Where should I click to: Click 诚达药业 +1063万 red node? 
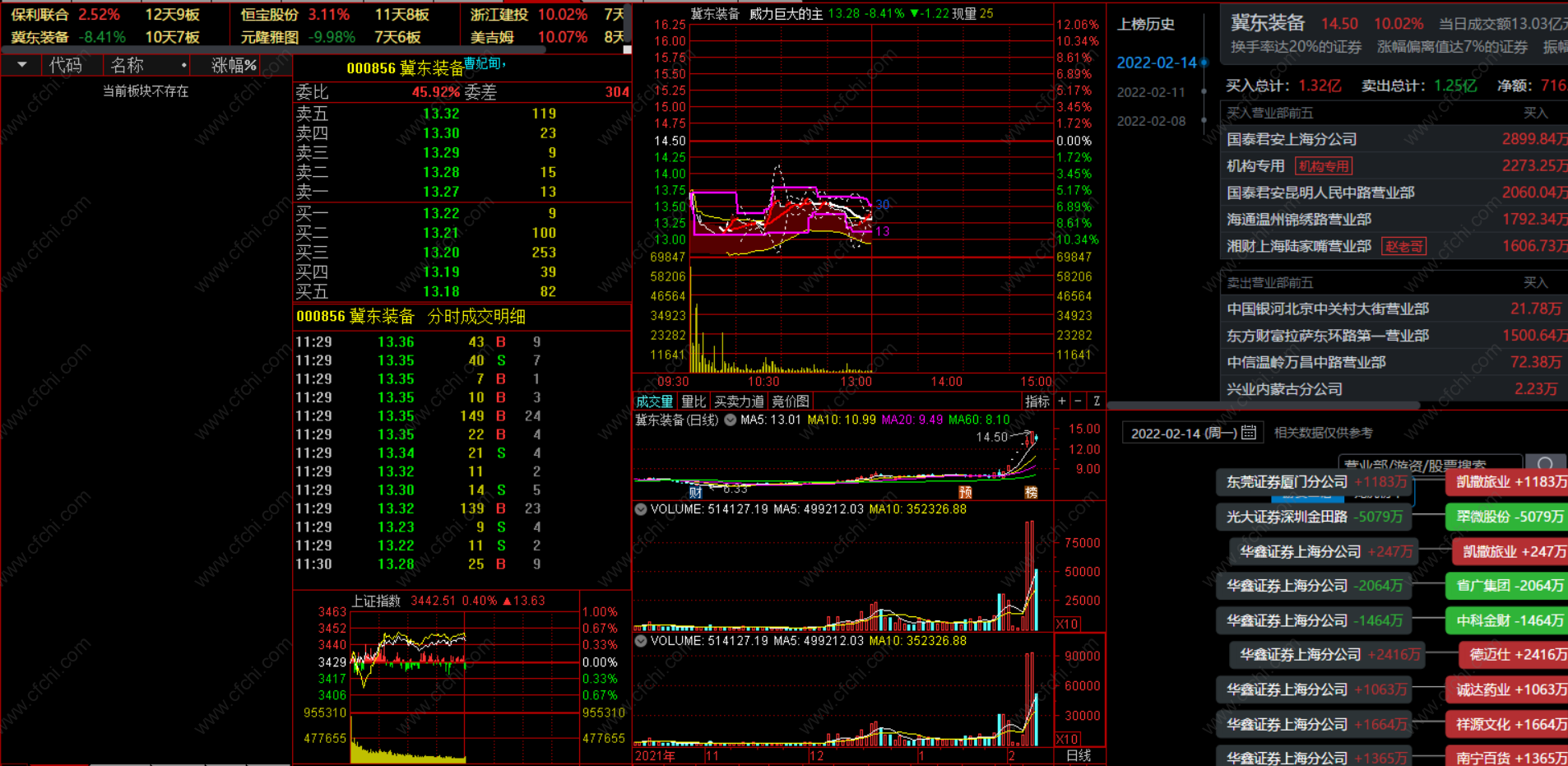(x=1508, y=689)
